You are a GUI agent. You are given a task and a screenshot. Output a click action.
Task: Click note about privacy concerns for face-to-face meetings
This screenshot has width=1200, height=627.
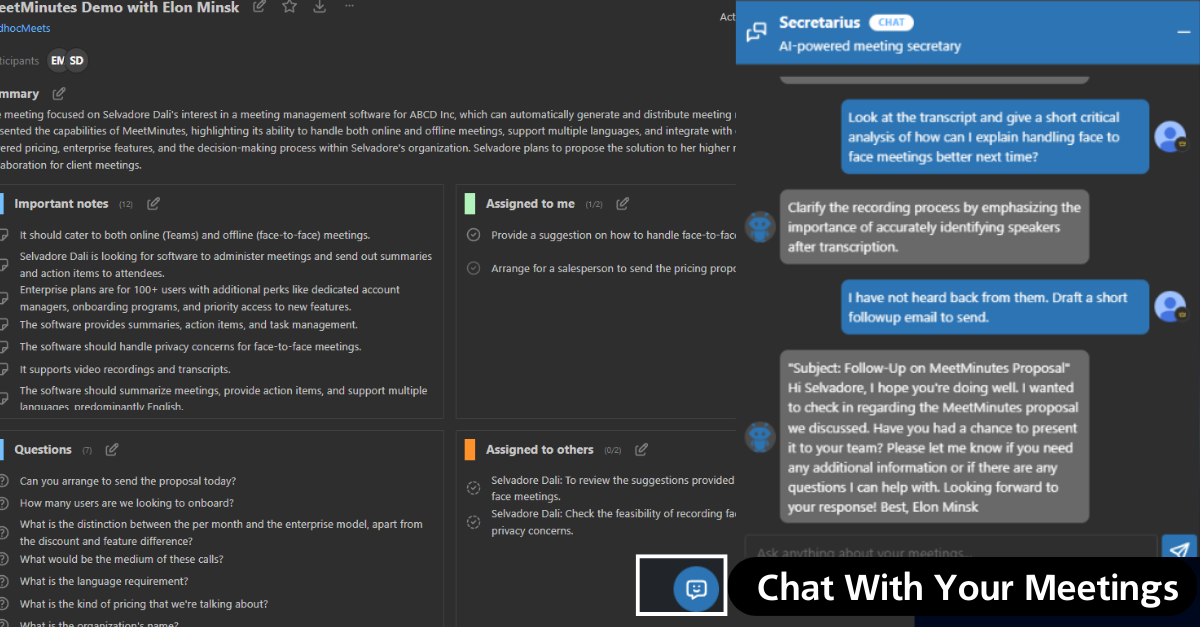pyautogui.click(x=191, y=347)
